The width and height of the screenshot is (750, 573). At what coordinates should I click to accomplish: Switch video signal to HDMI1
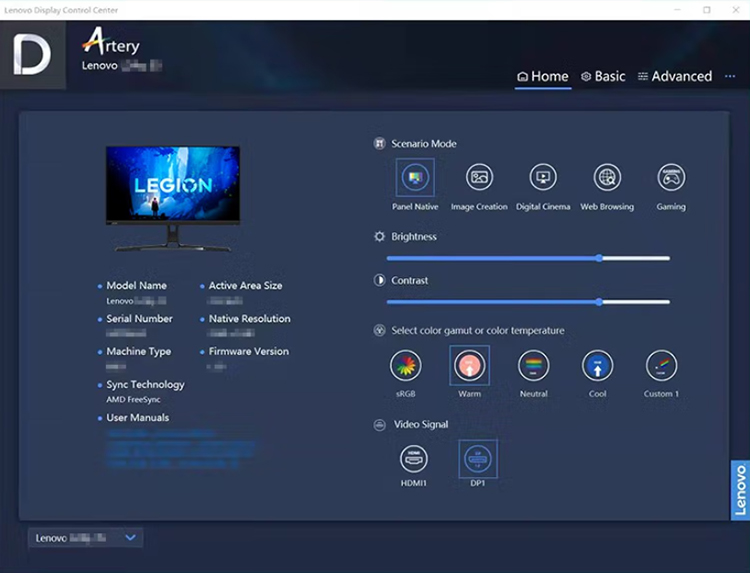coord(414,459)
